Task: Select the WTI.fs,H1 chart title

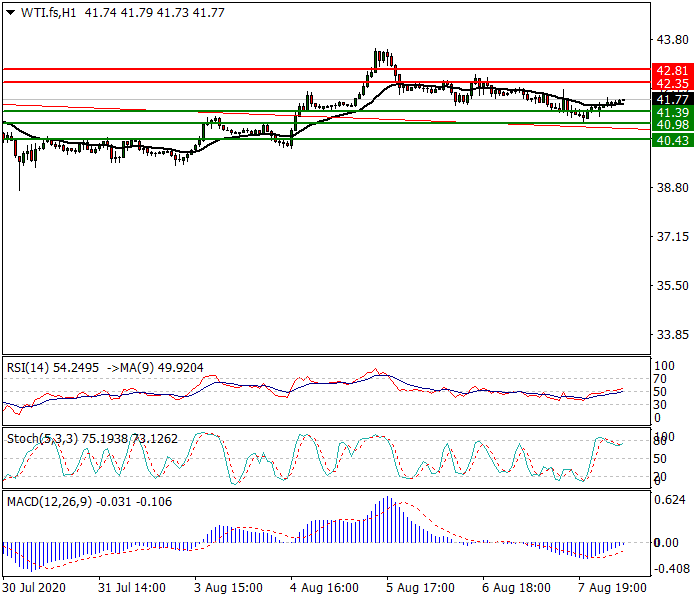Action: coord(48,13)
